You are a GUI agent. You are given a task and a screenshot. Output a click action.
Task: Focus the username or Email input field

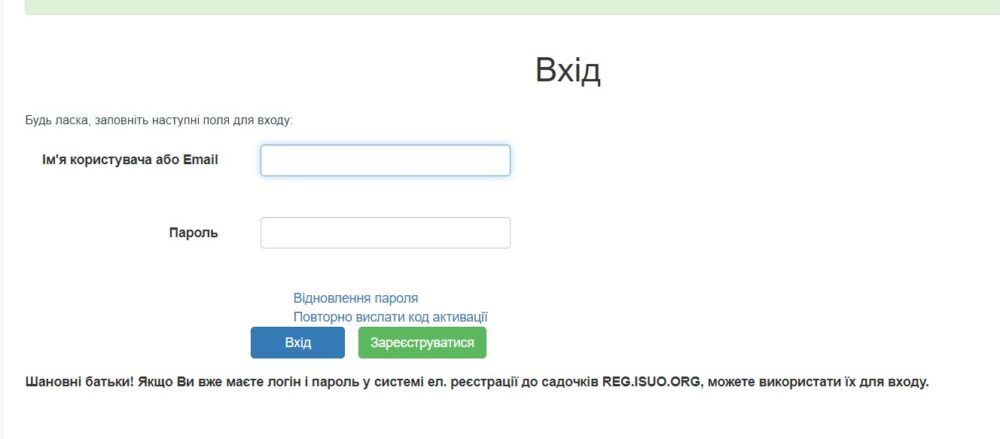tap(385, 160)
